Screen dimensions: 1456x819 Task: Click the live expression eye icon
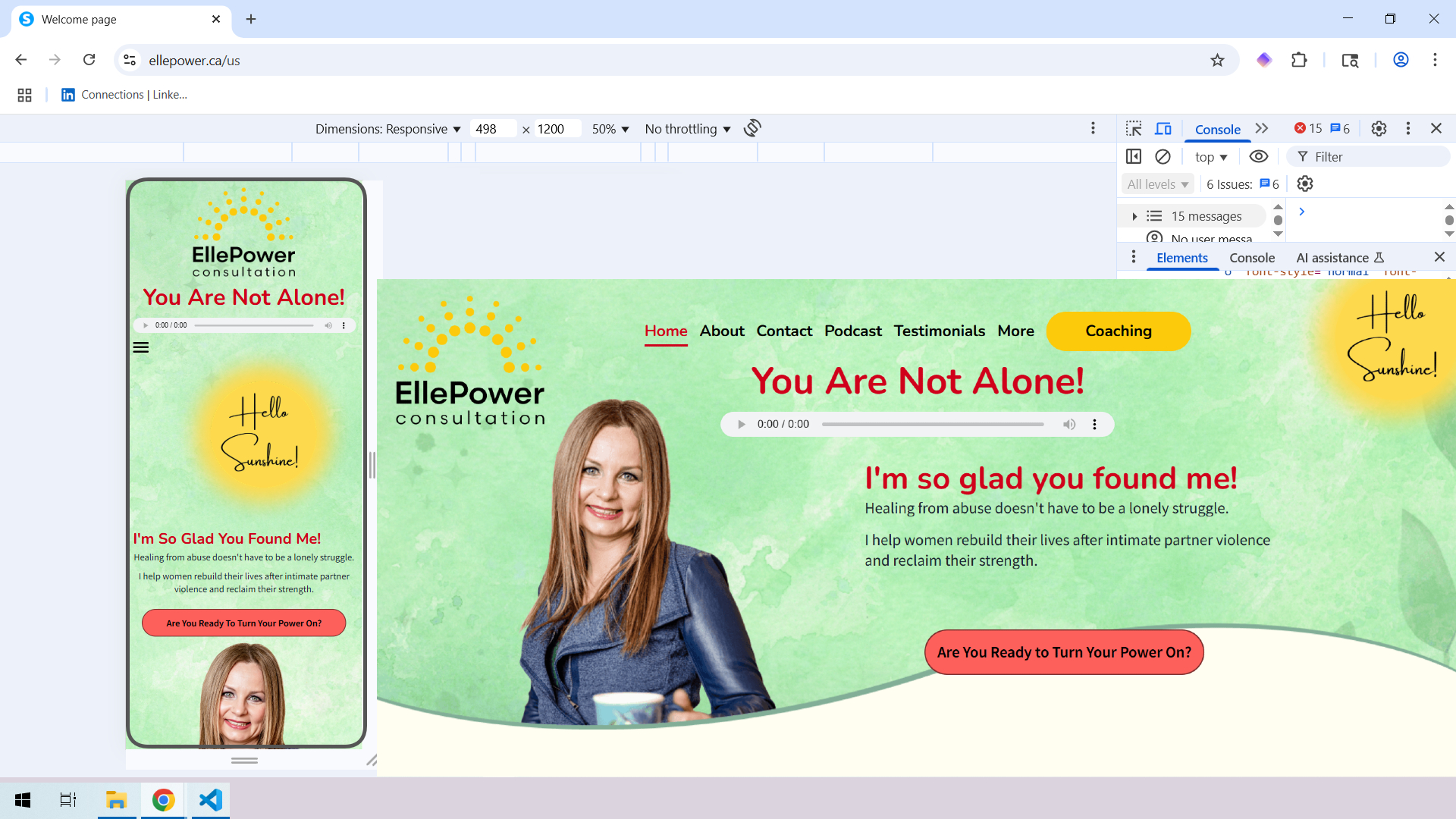[x=1259, y=157]
